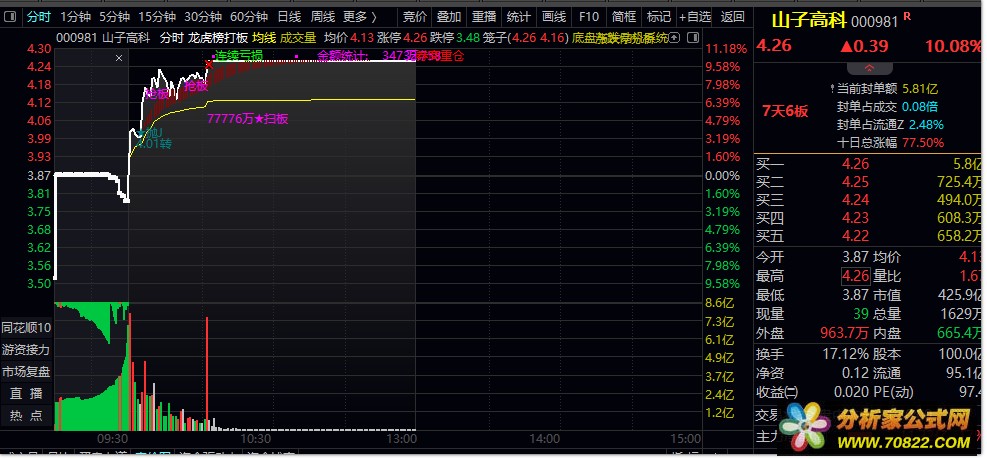Click the 8.6亿 volume axis label
The width and height of the screenshot is (987, 459).
point(721,303)
